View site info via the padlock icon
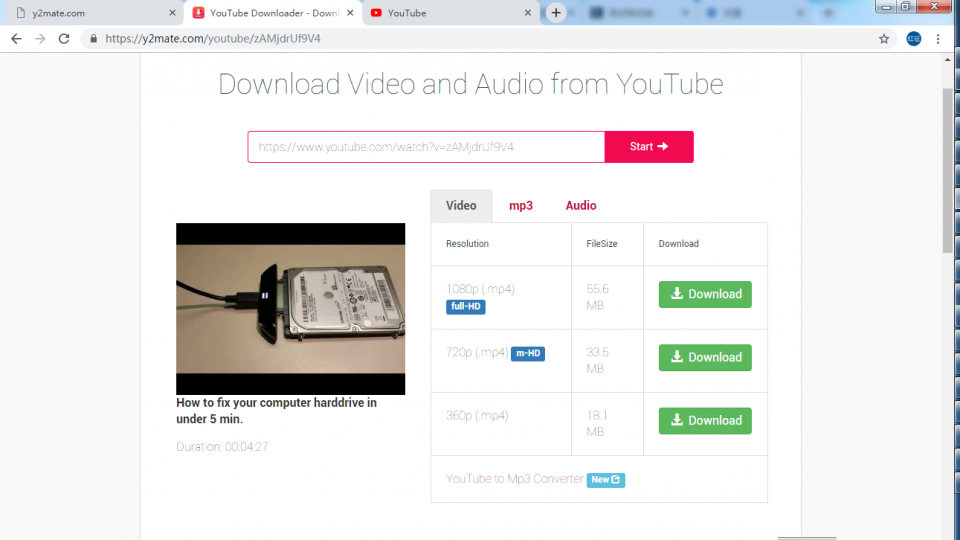 coord(93,39)
